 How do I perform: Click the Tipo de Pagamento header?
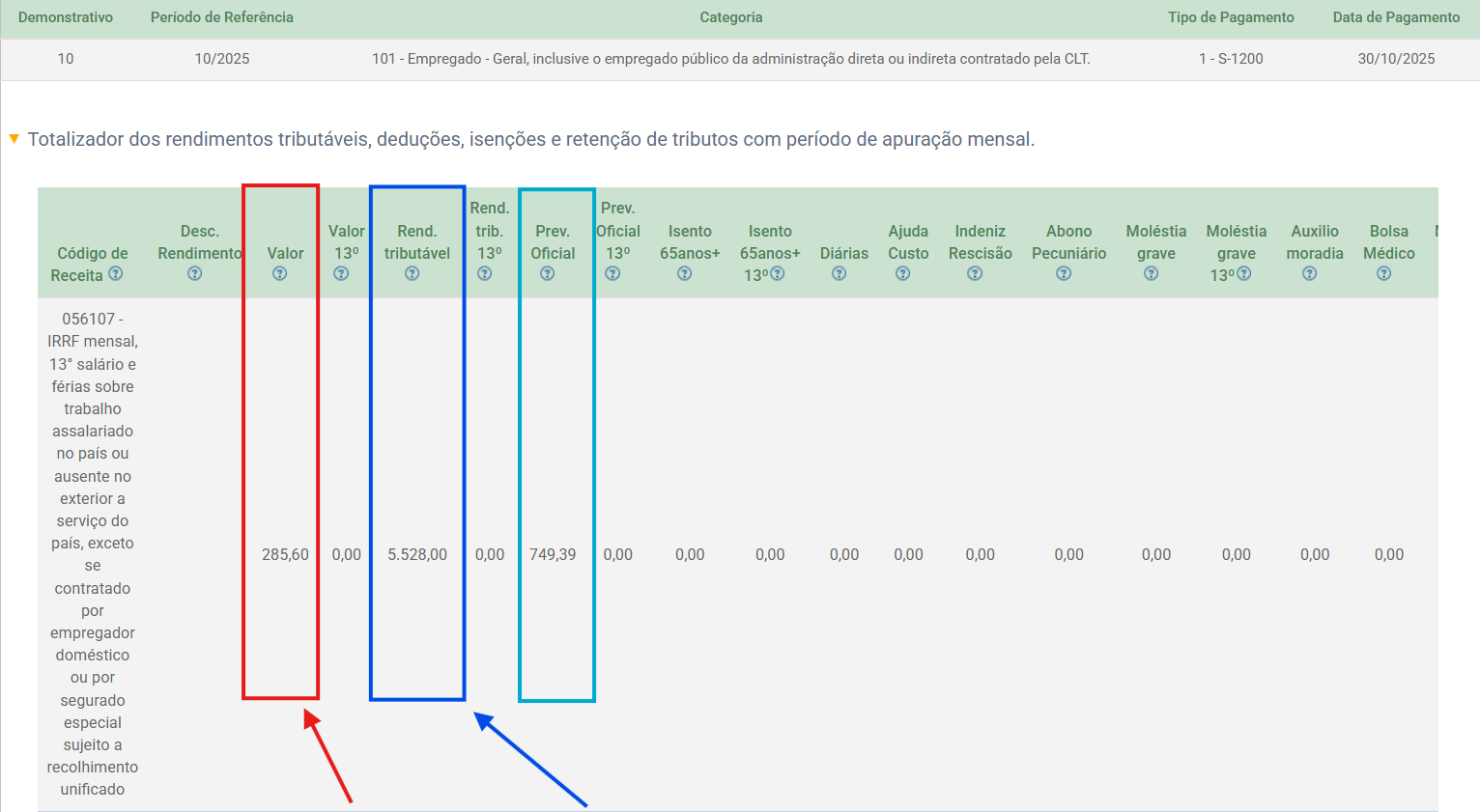(x=1231, y=17)
